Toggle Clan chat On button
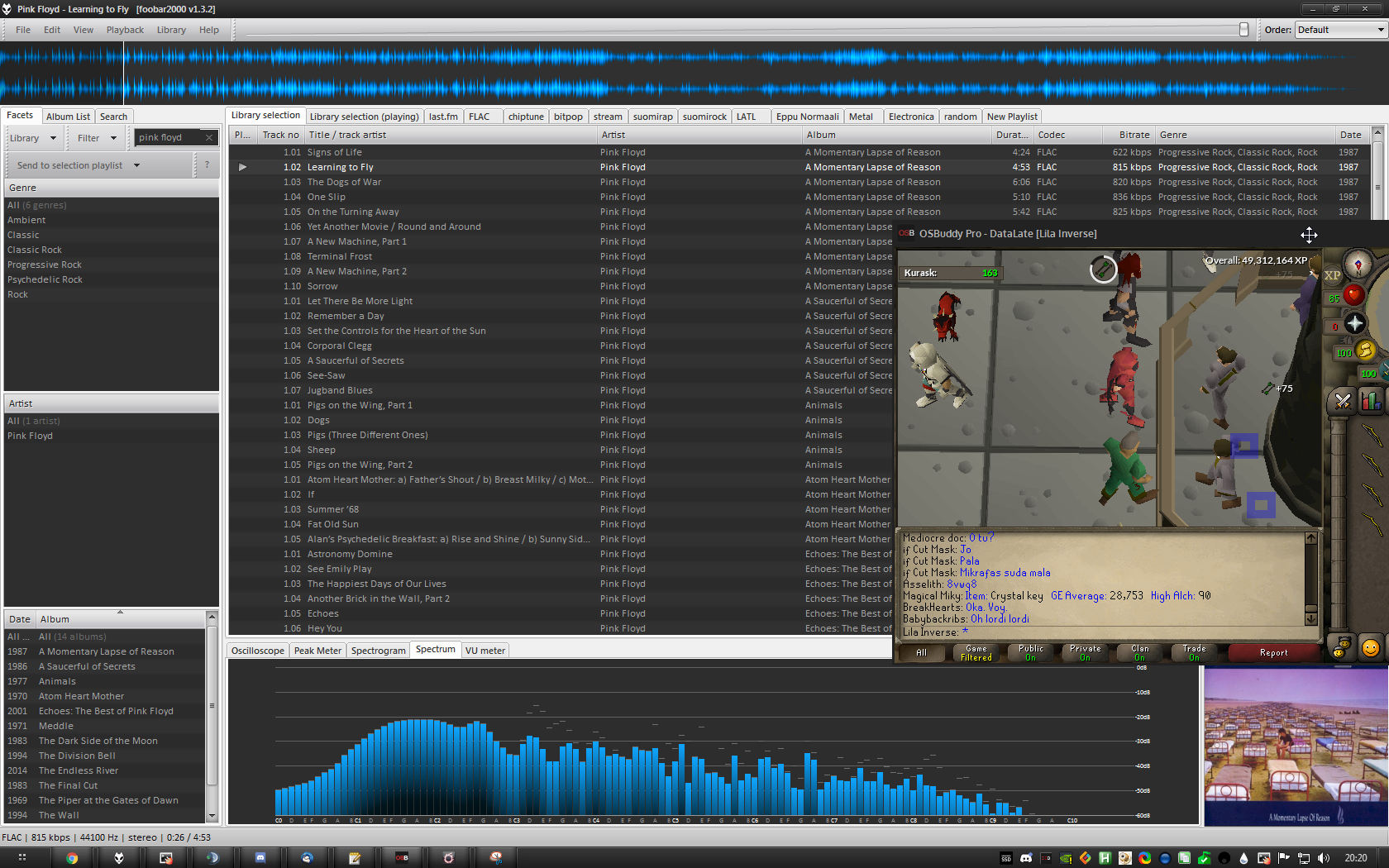The width and height of the screenshot is (1389, 868). point(1139,653)
